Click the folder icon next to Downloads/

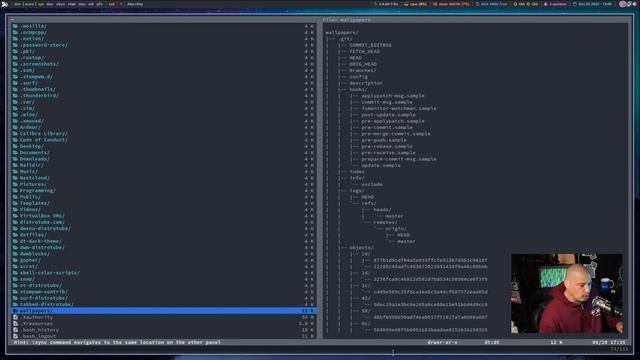[x=15, y=159]
